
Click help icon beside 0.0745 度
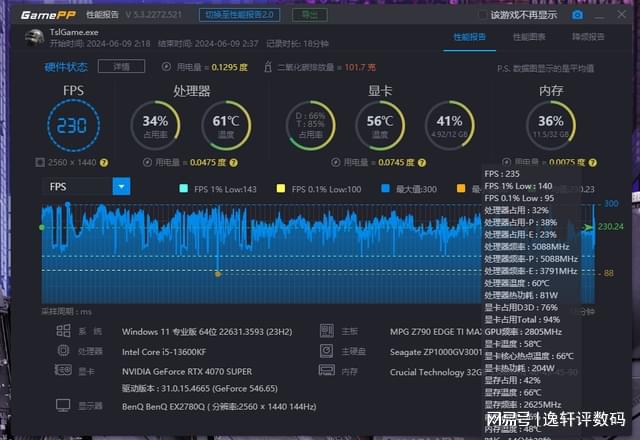coord(422,162)
